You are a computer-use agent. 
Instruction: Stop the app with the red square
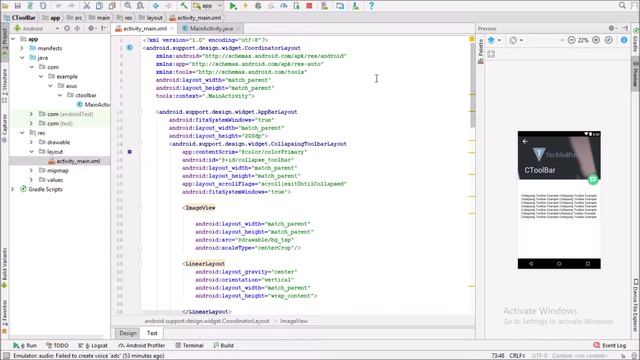click(309, 6)
